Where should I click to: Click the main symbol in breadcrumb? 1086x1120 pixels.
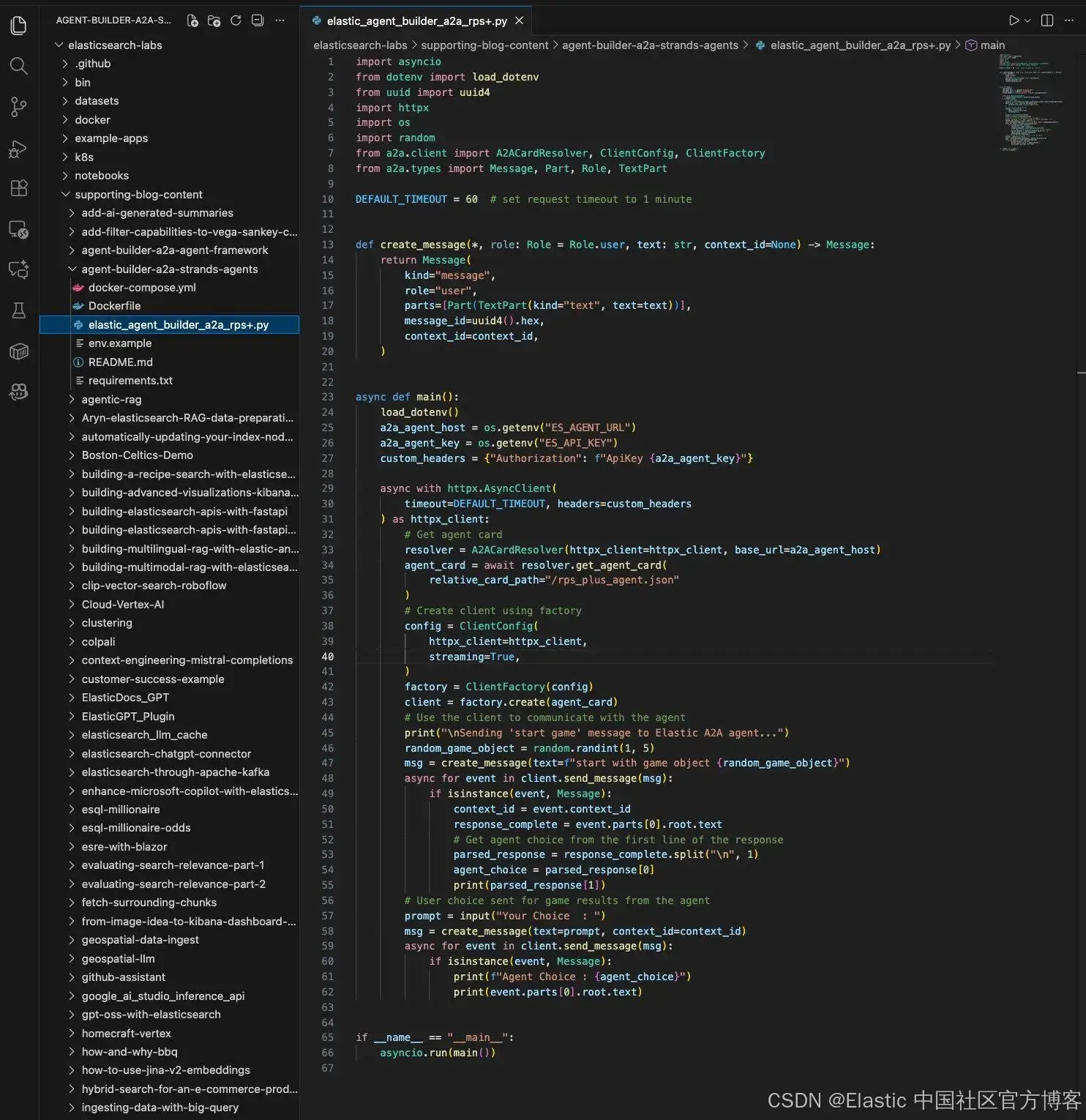pos(992,45)
